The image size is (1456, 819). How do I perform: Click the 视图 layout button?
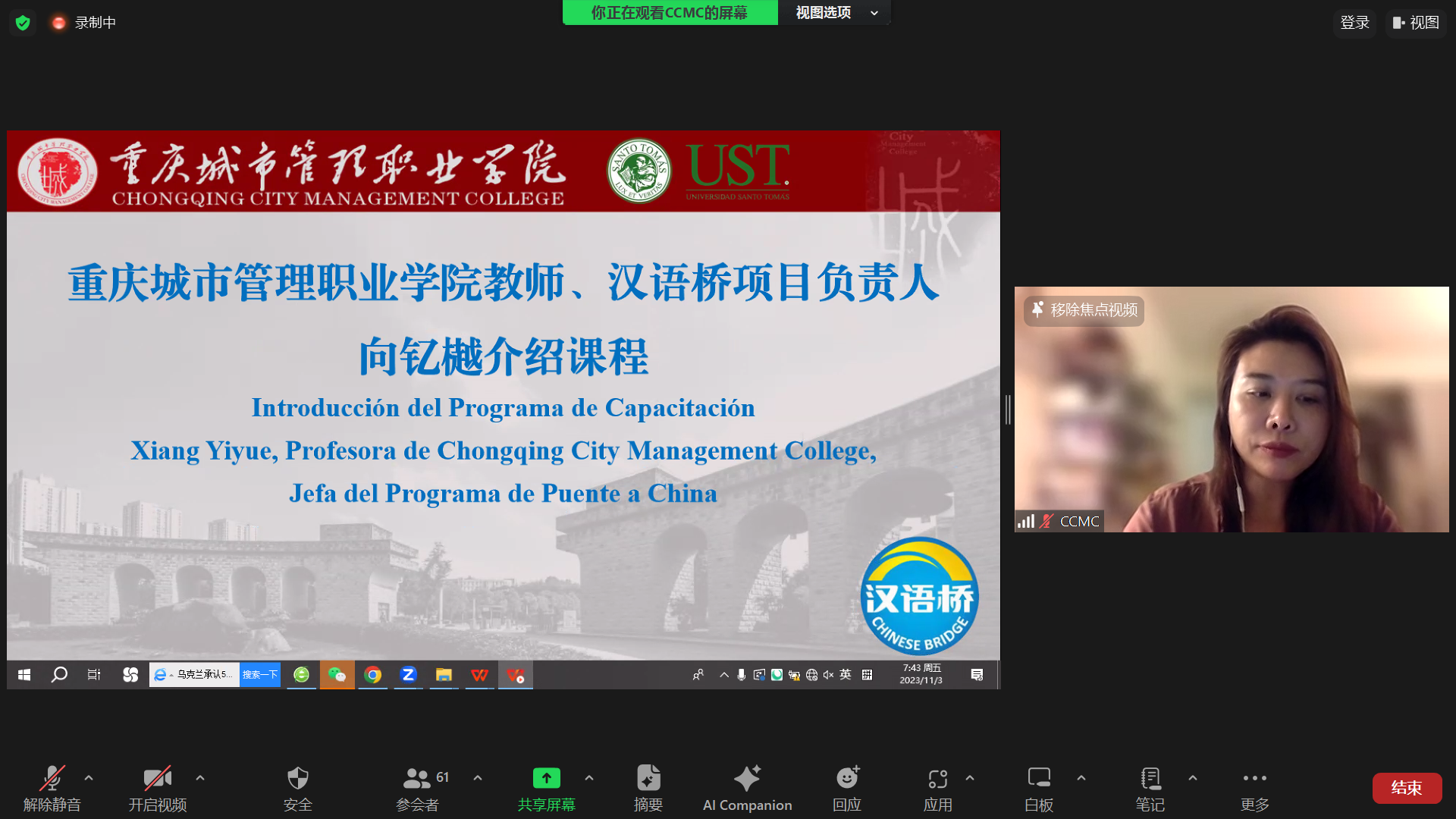(x=1416, y=23)
